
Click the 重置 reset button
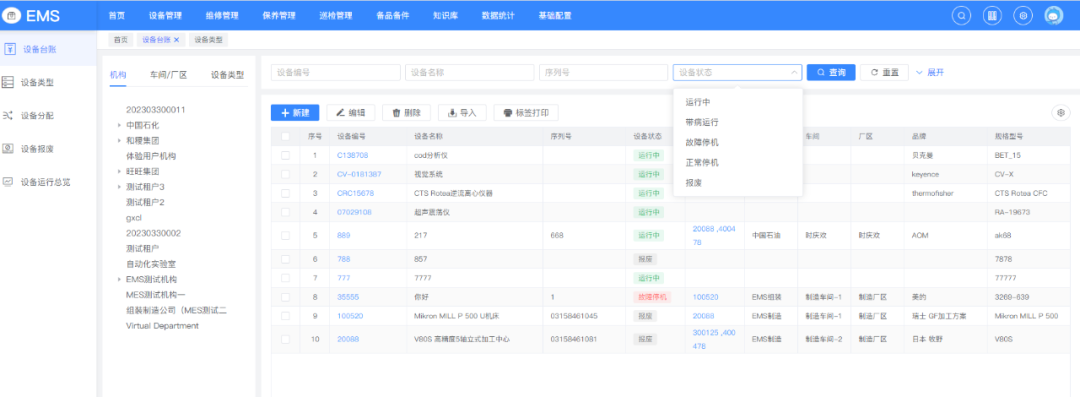884,72
